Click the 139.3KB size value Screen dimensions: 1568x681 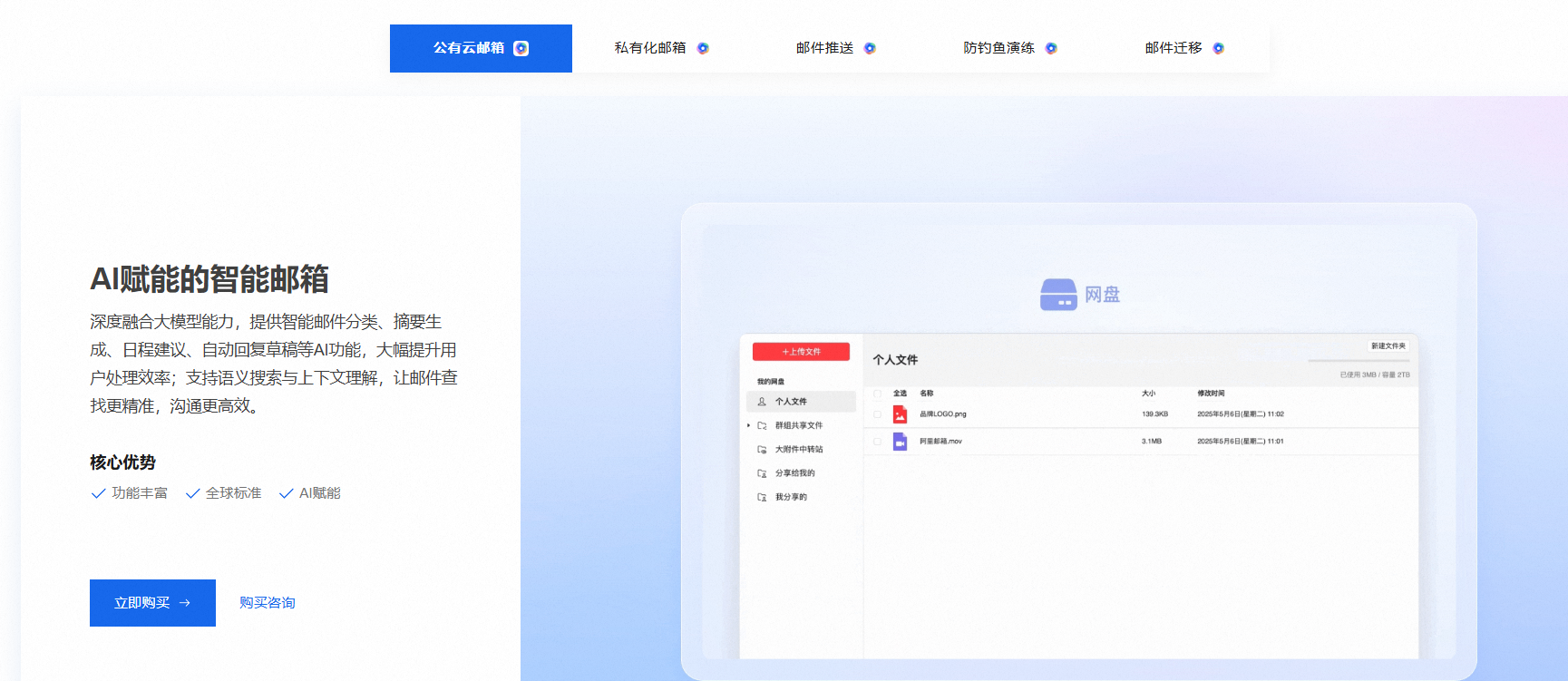(1154, 414)
